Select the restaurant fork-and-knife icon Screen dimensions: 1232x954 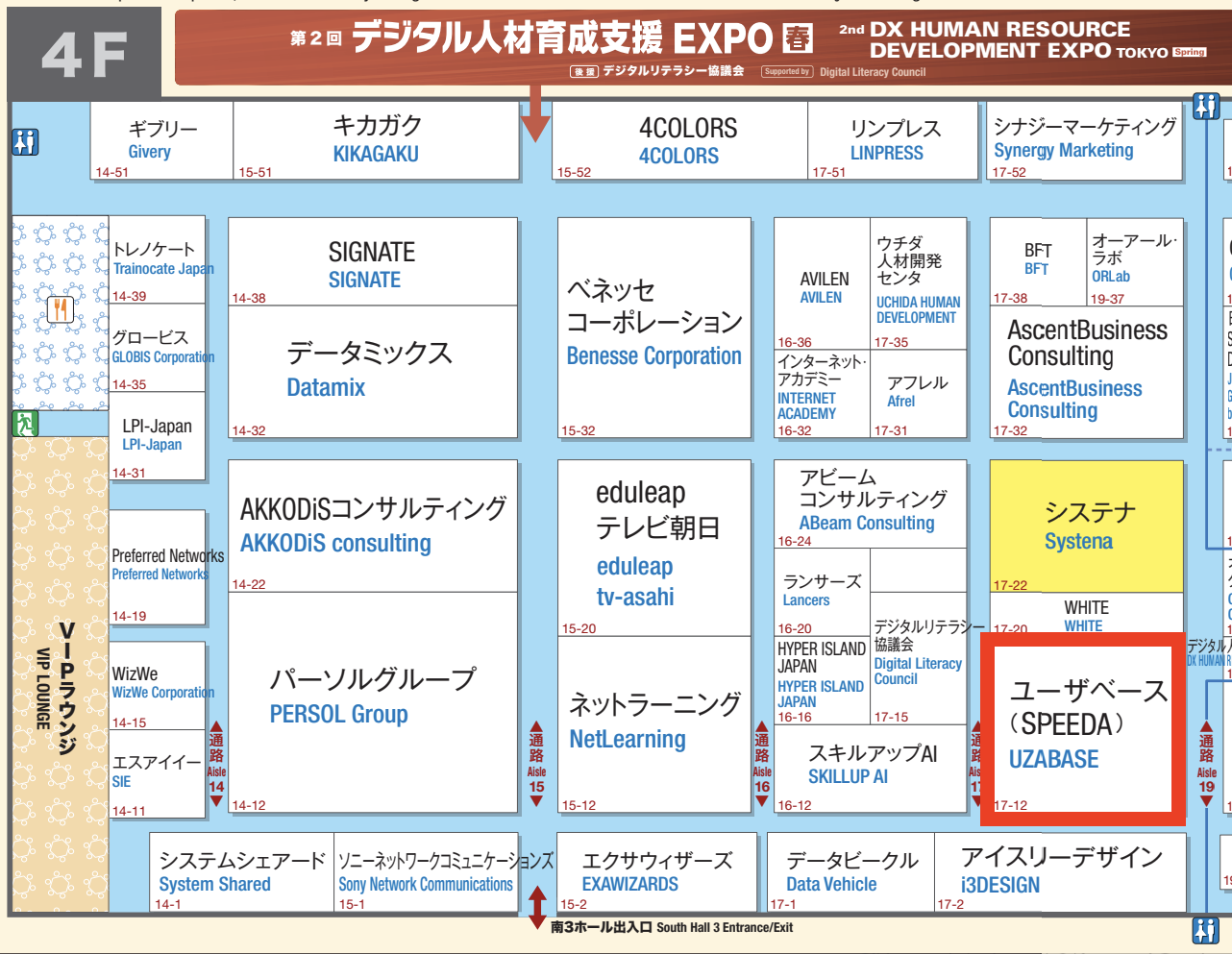click(x=61, y=308)
